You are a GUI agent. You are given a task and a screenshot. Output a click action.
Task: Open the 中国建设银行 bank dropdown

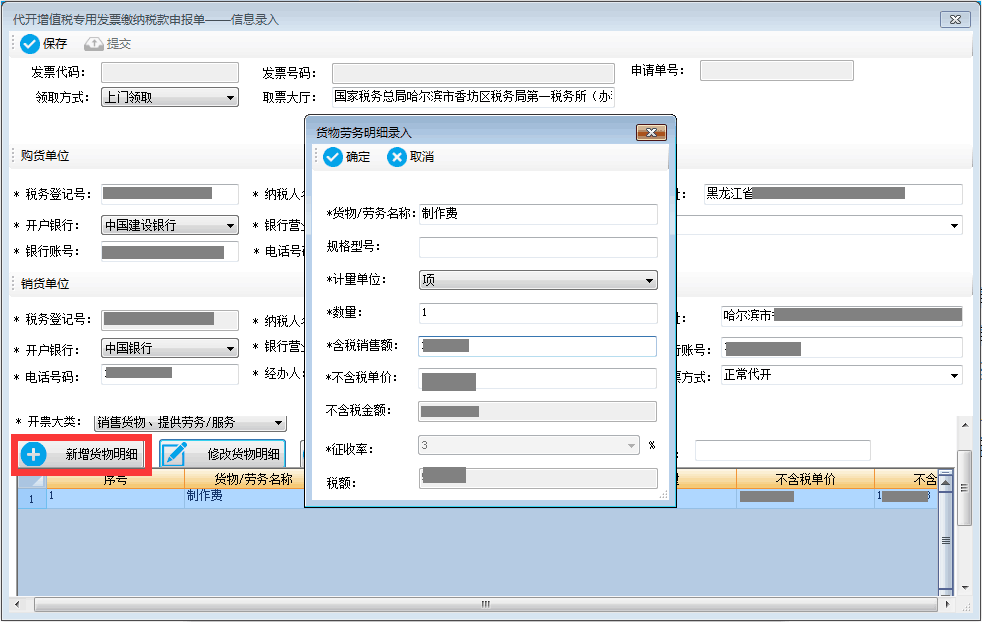[230, 225]
